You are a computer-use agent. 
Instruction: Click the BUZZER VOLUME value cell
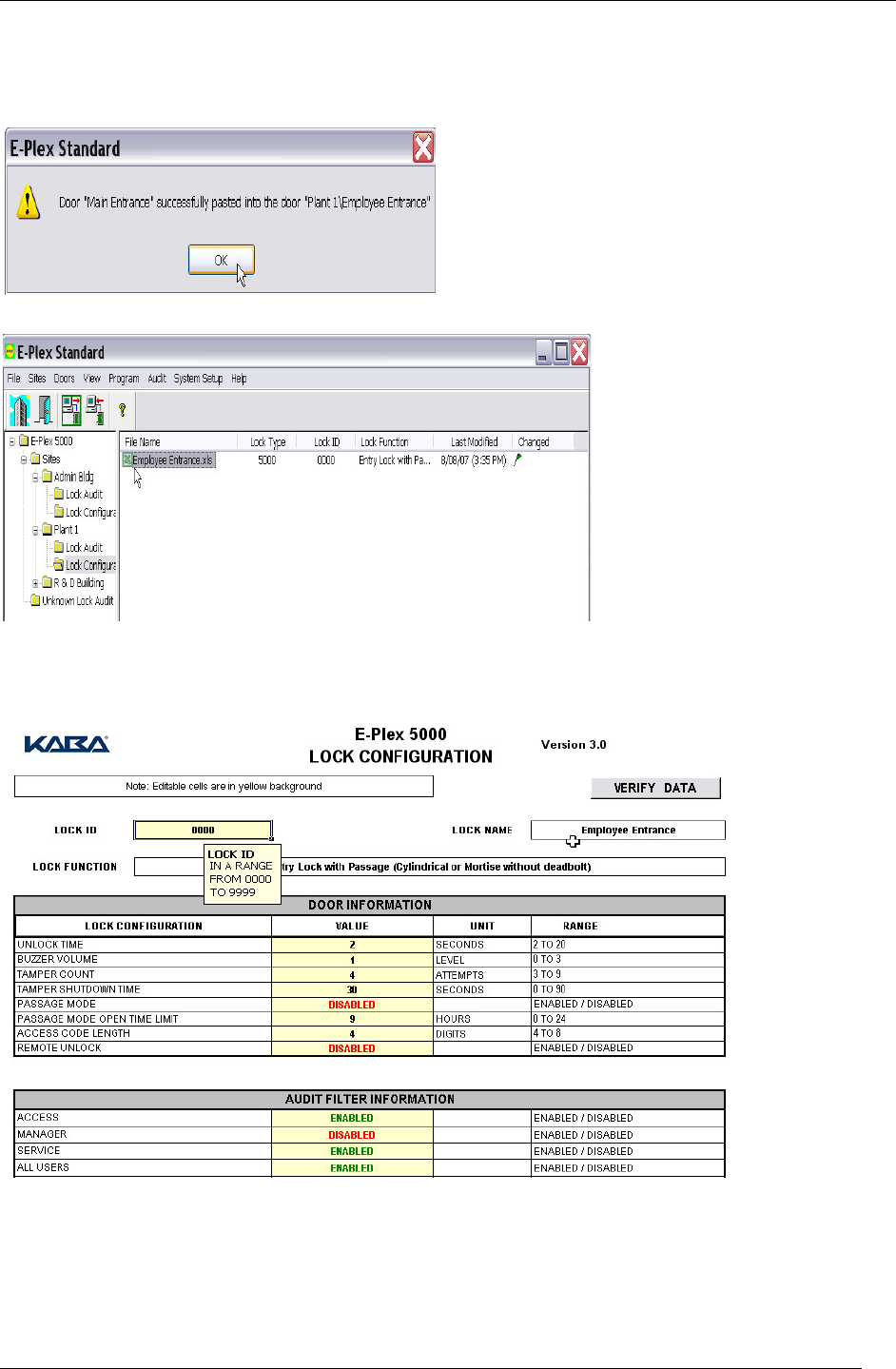click(352, 960)
